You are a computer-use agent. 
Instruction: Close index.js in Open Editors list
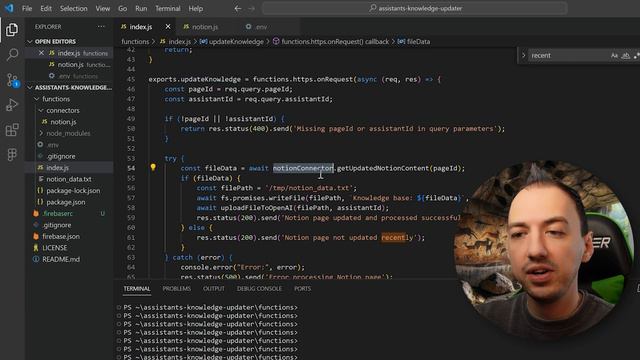click(x=41, y=53)
